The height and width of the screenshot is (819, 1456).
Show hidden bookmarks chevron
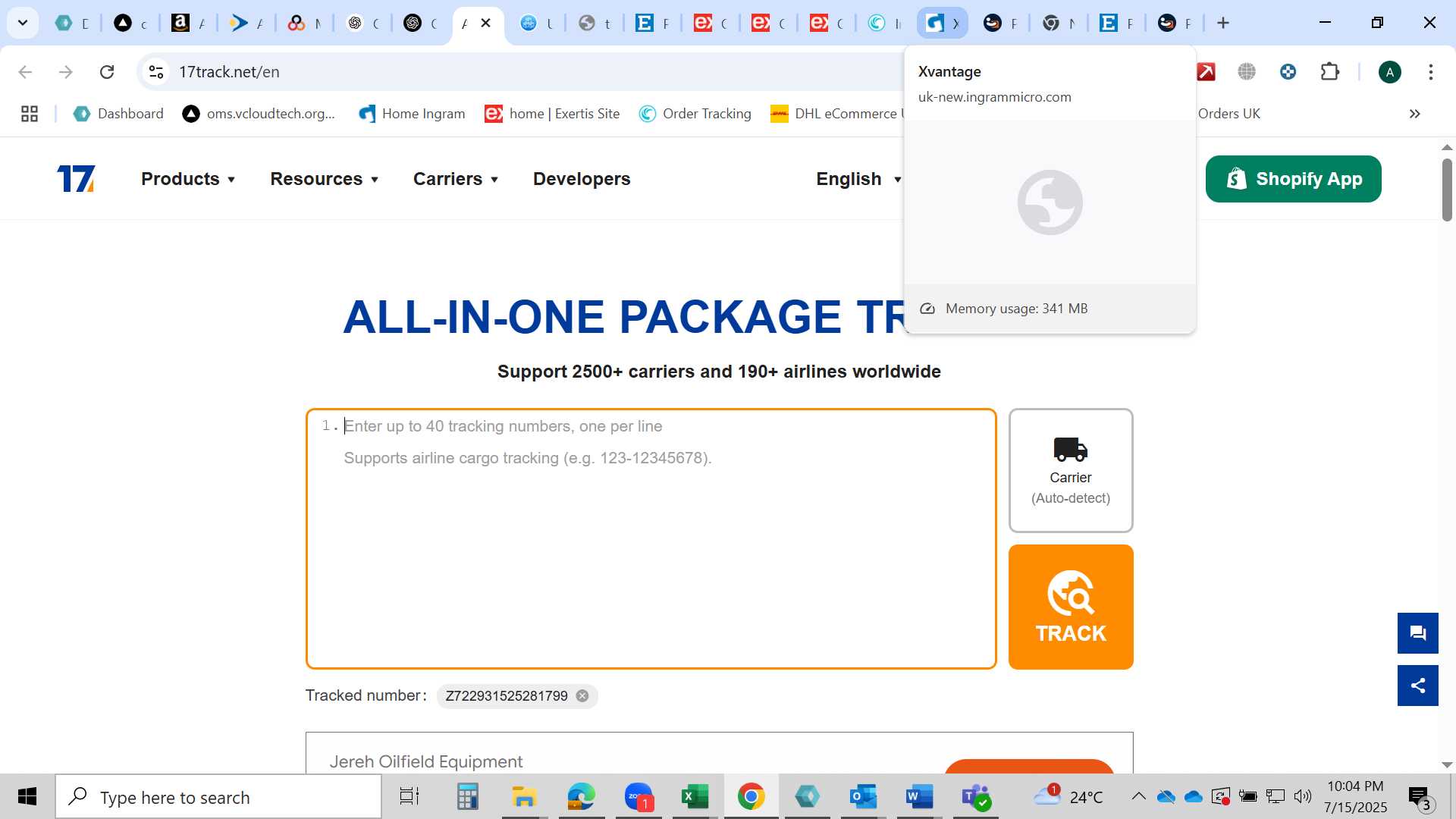point(1414,114)
